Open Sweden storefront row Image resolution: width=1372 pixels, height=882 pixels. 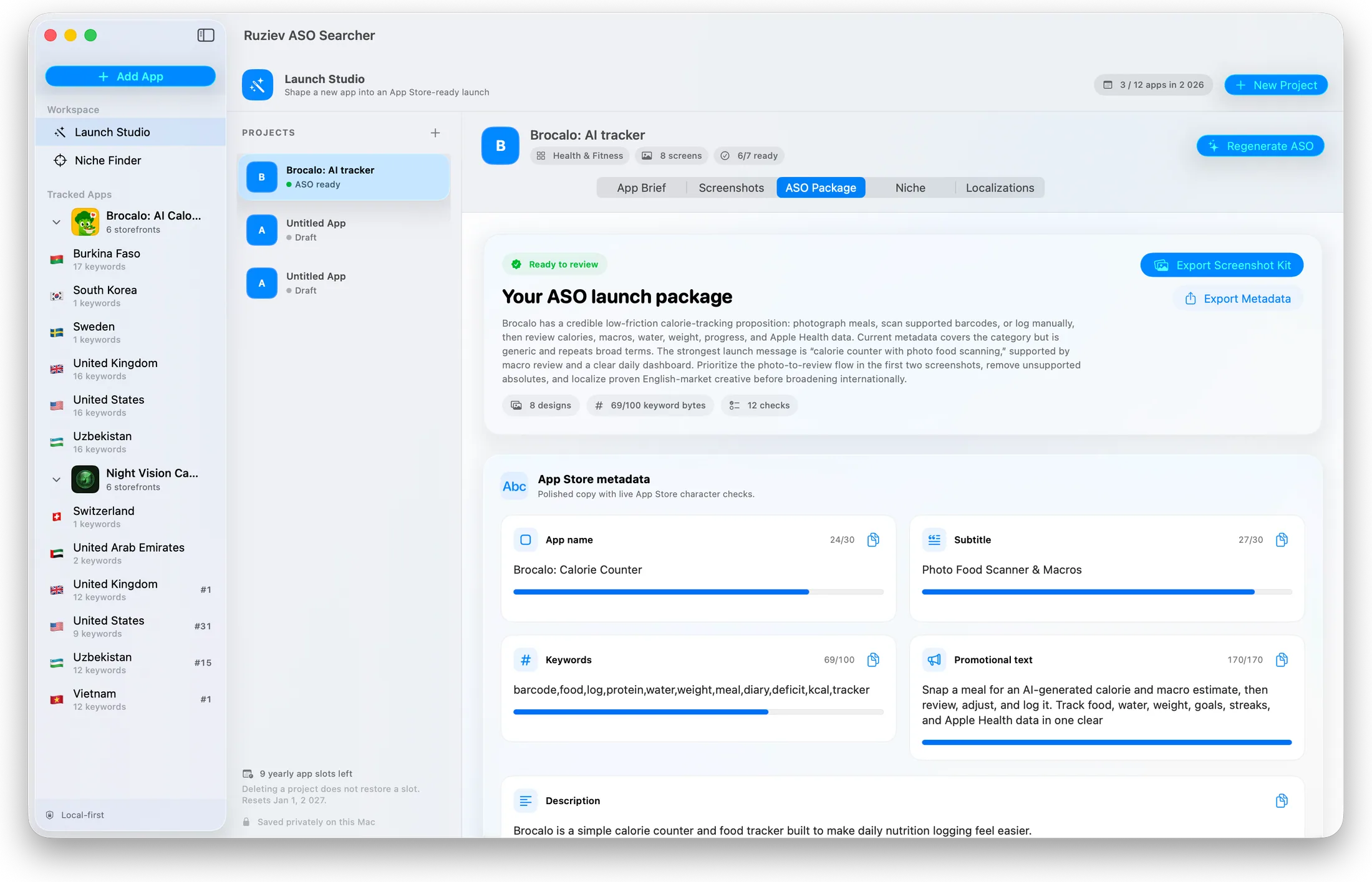pyautogui.click(x=130, y=332)
